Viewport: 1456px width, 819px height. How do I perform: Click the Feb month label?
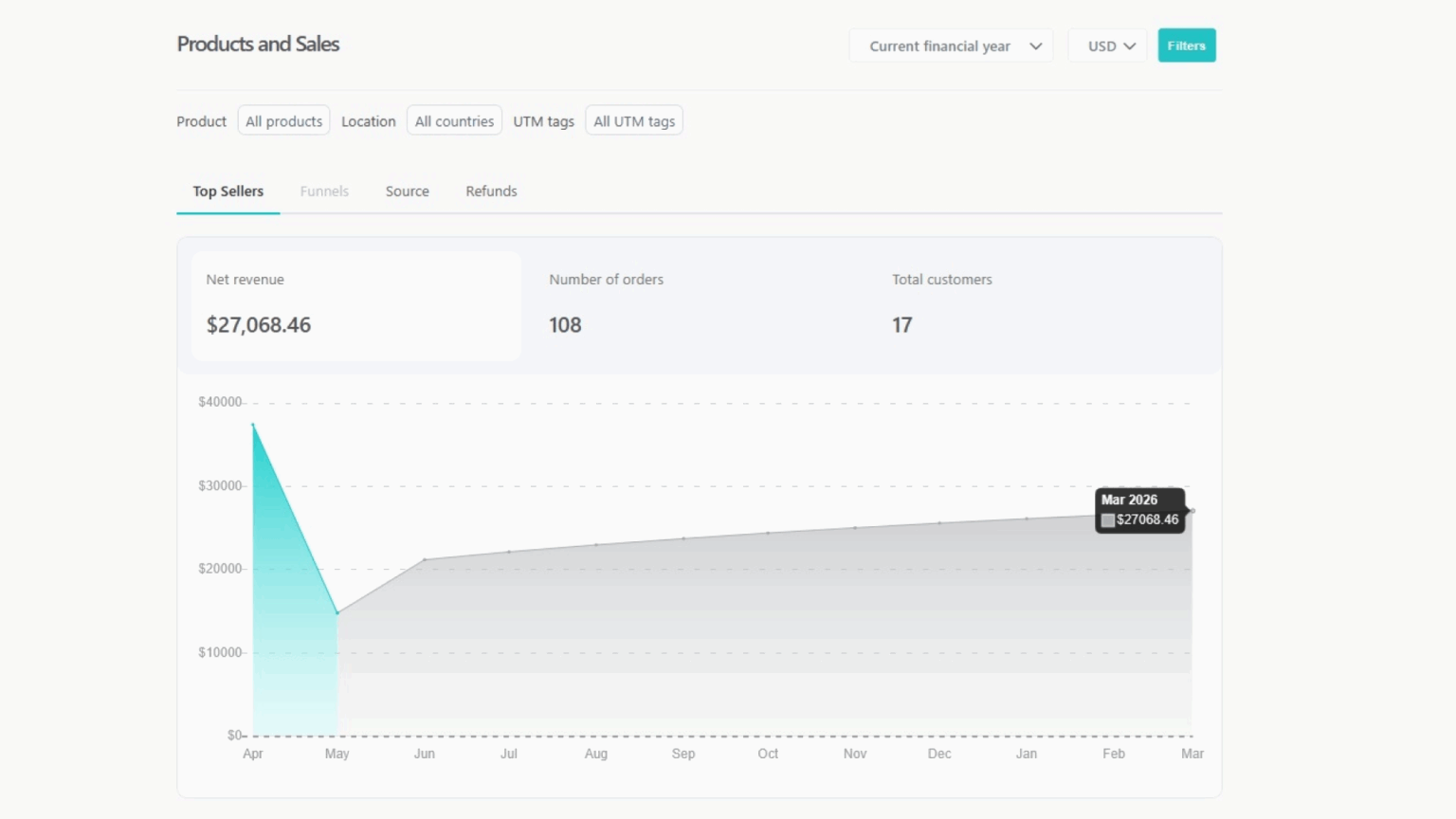(x=1114, y=754)
